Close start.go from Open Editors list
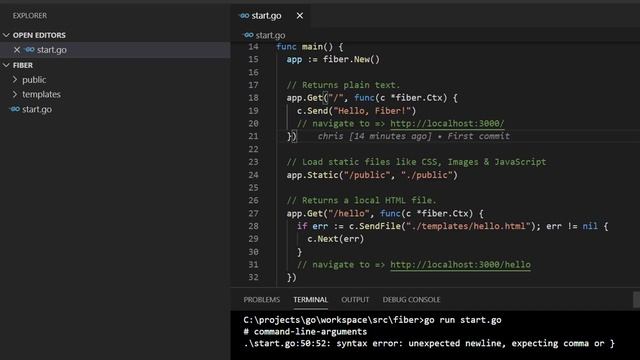 pyautogui.click(x=17, y=50)
